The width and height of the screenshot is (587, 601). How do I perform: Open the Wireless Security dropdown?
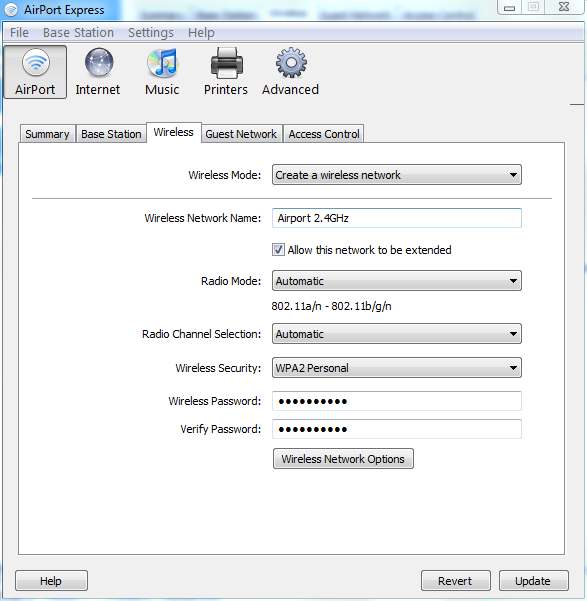397,368
